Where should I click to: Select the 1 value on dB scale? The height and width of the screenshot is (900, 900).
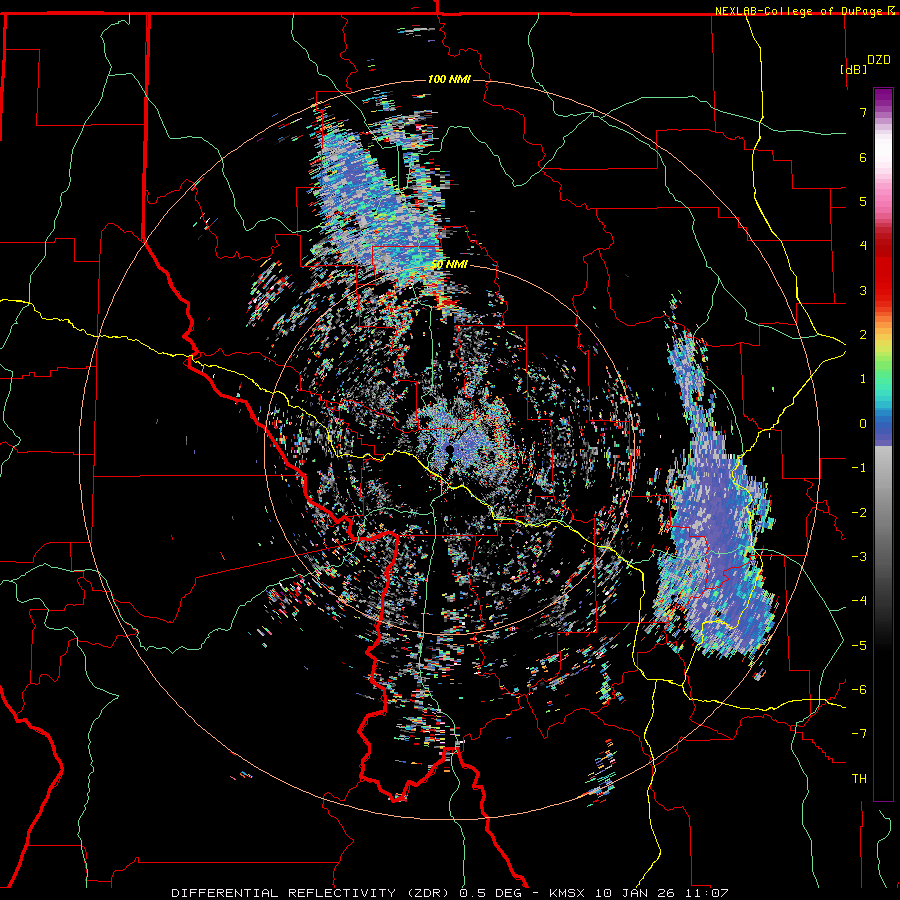click(x=863, y=379)
